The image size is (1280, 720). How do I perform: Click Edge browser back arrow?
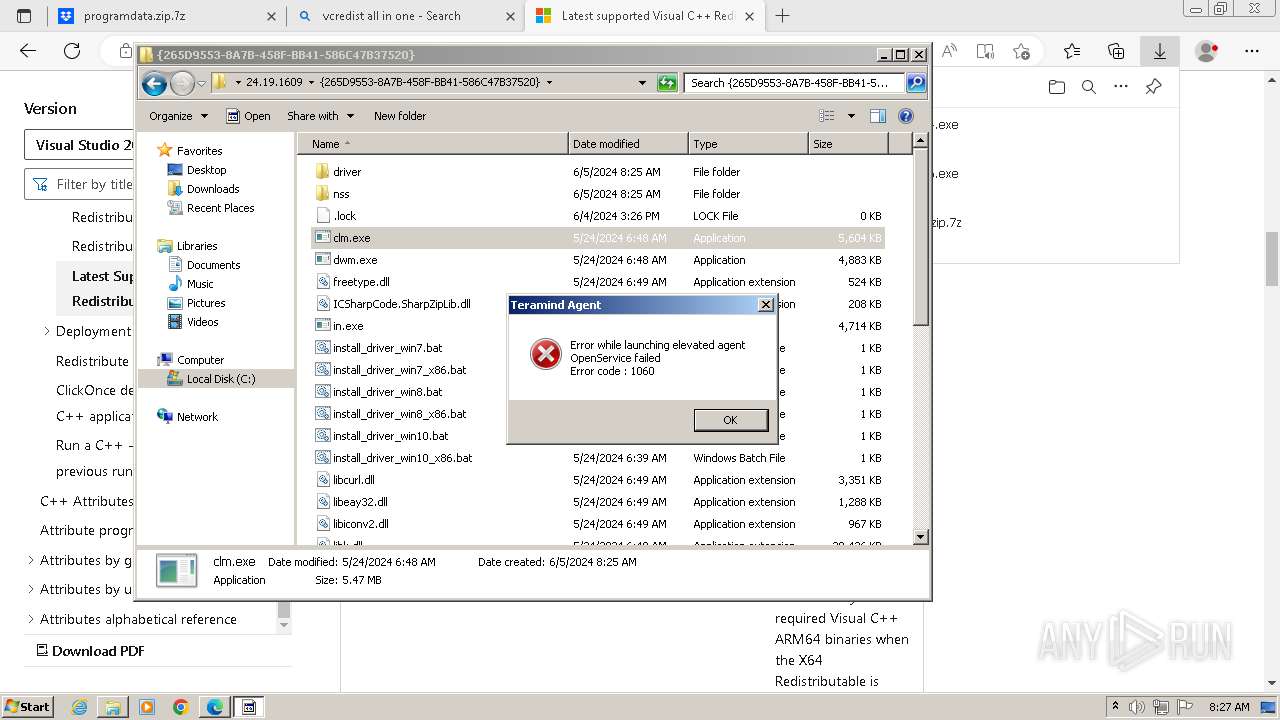28,51
